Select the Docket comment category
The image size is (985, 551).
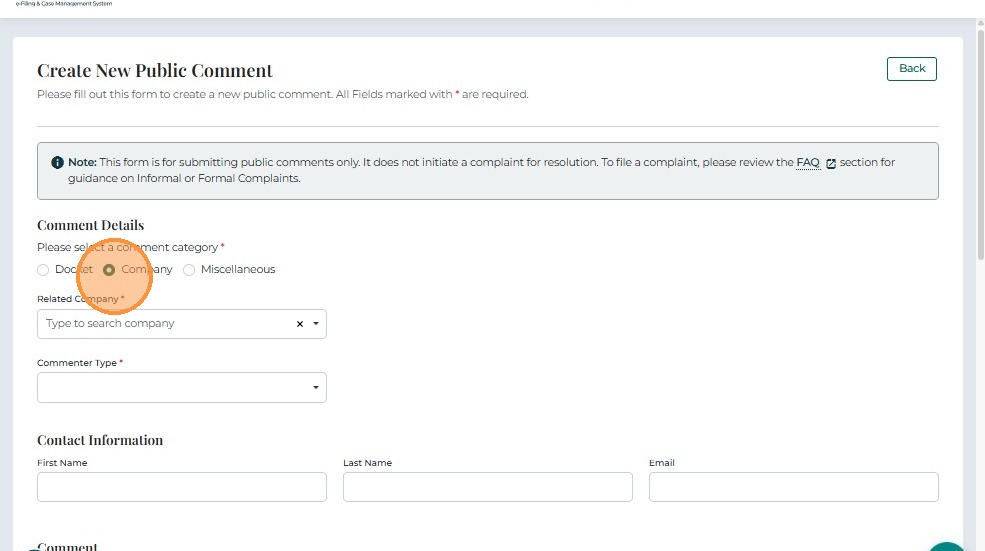click(43, 270)
